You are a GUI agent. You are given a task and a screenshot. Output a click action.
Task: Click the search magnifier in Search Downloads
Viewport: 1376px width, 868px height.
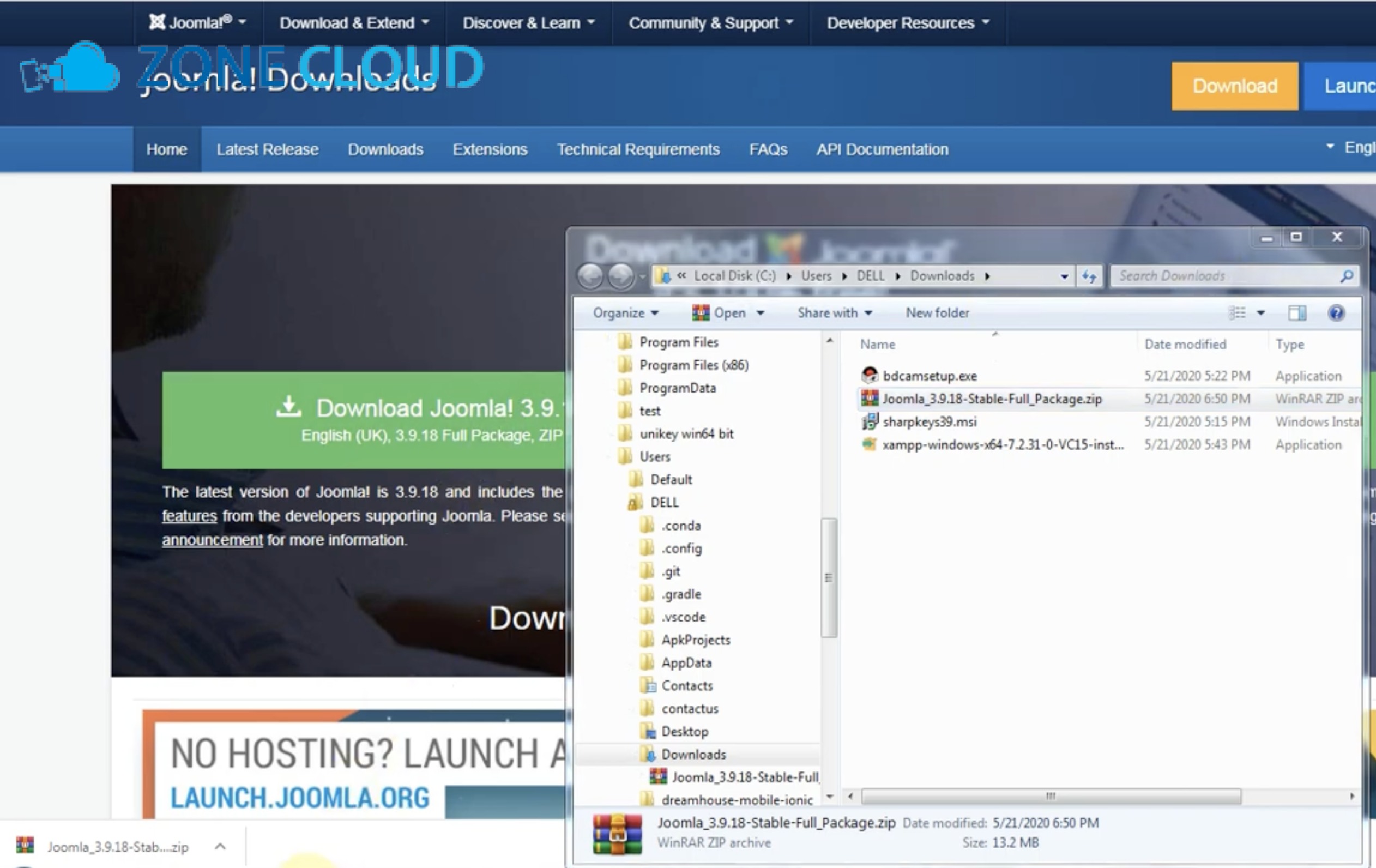click(1346, 276)
